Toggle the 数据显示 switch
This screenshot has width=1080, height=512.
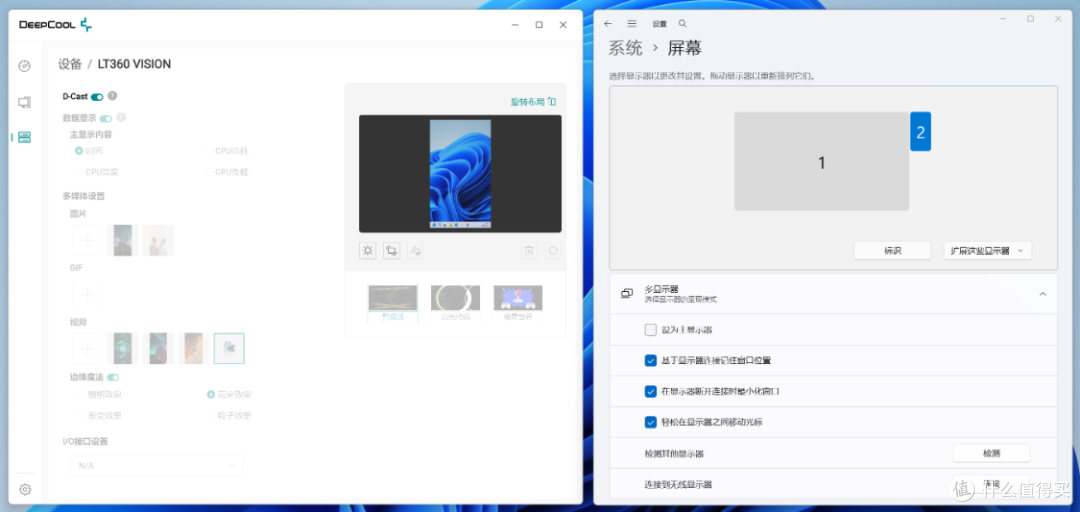click(106, 119)
